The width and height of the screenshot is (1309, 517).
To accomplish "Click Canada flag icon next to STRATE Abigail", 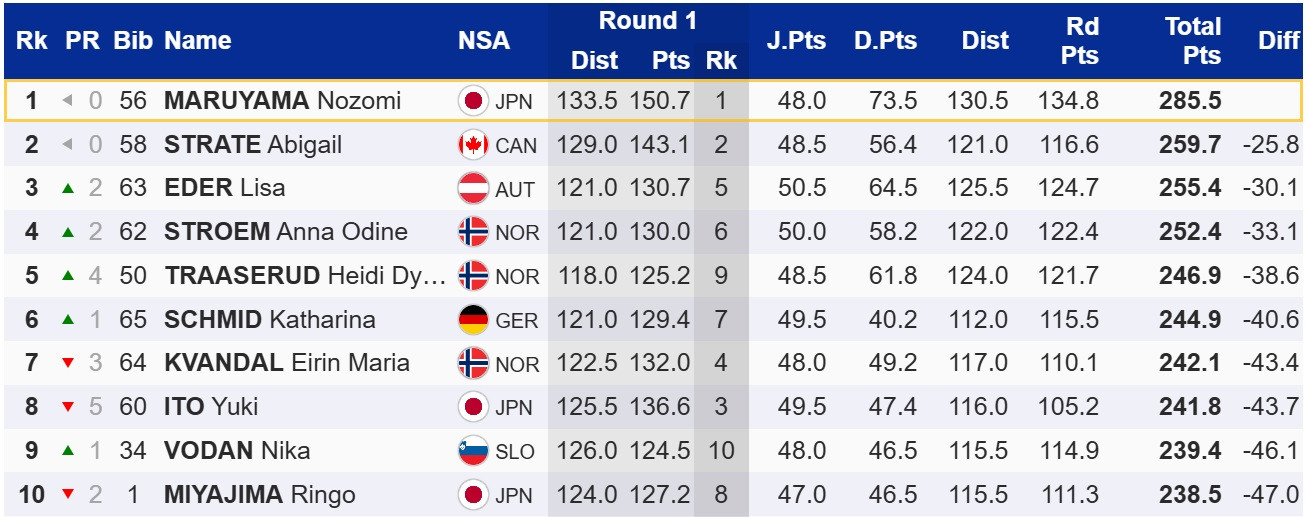I will pos(472,145).
